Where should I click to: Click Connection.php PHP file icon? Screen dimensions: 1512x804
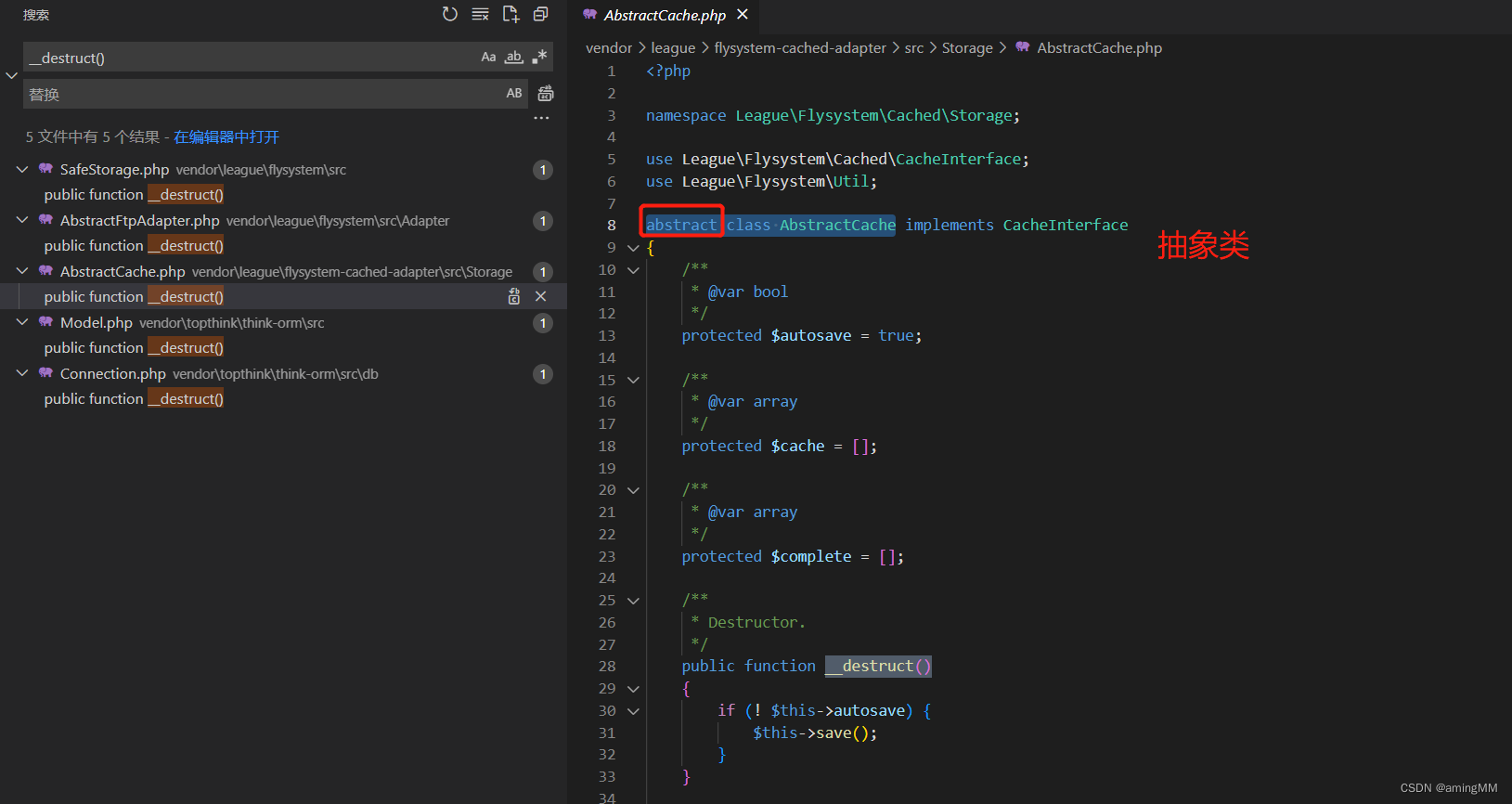(x=45, y=373)
